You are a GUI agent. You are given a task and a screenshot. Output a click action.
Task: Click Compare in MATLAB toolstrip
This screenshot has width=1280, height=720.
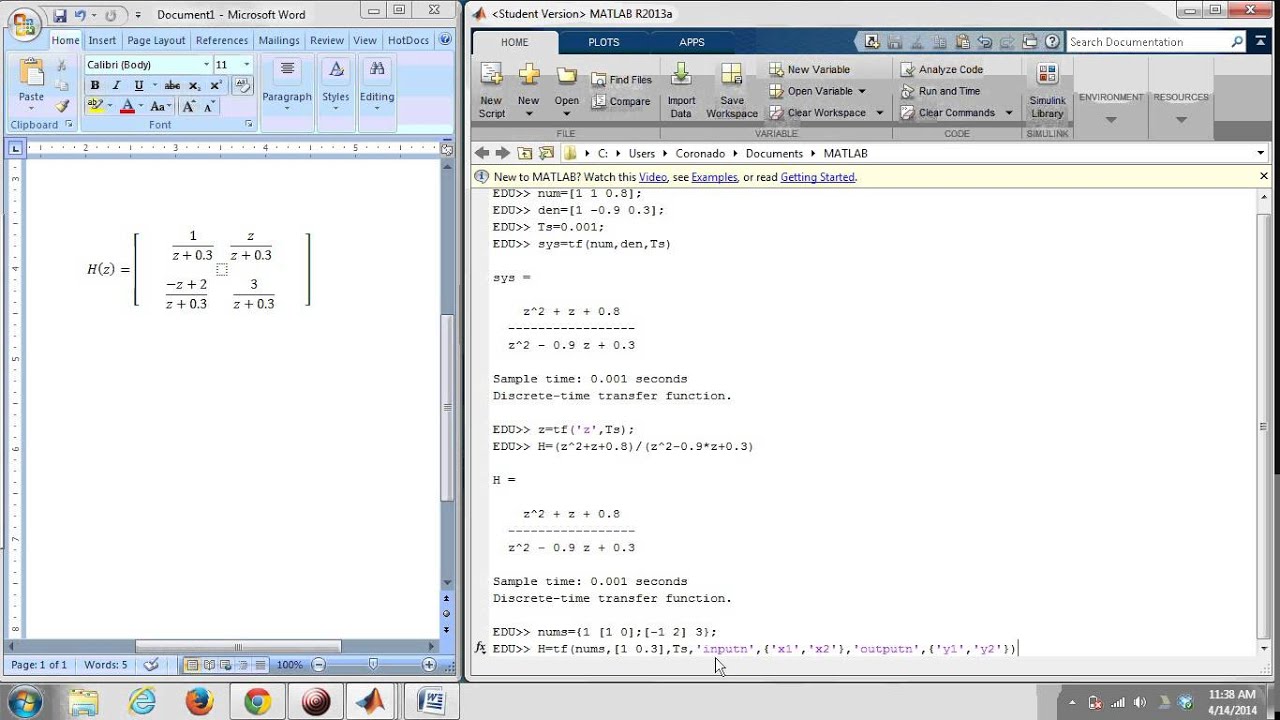pyautogui.click(x=621, y=101)
